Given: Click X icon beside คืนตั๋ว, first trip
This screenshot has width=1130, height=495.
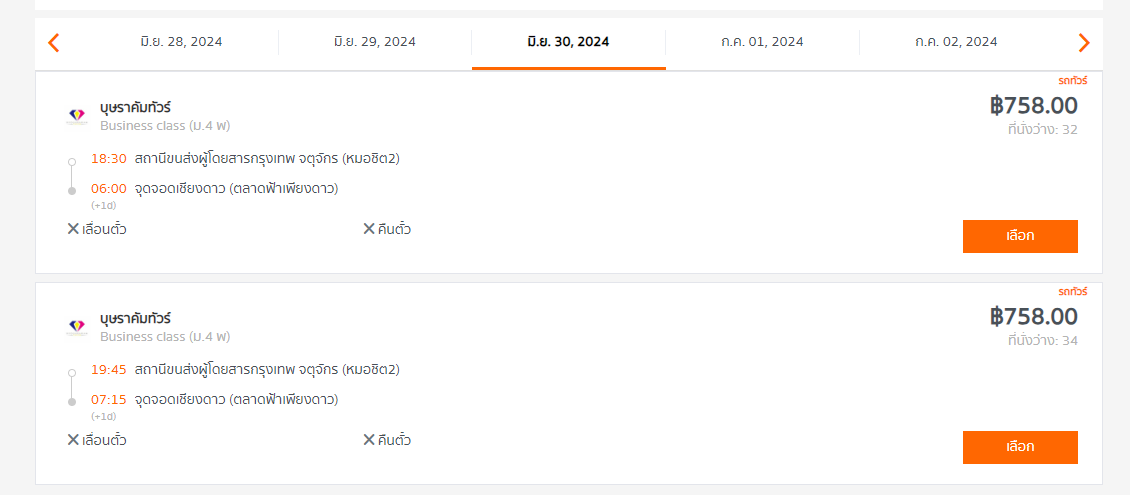Looking at the screenshot, I should click(369, 229).
